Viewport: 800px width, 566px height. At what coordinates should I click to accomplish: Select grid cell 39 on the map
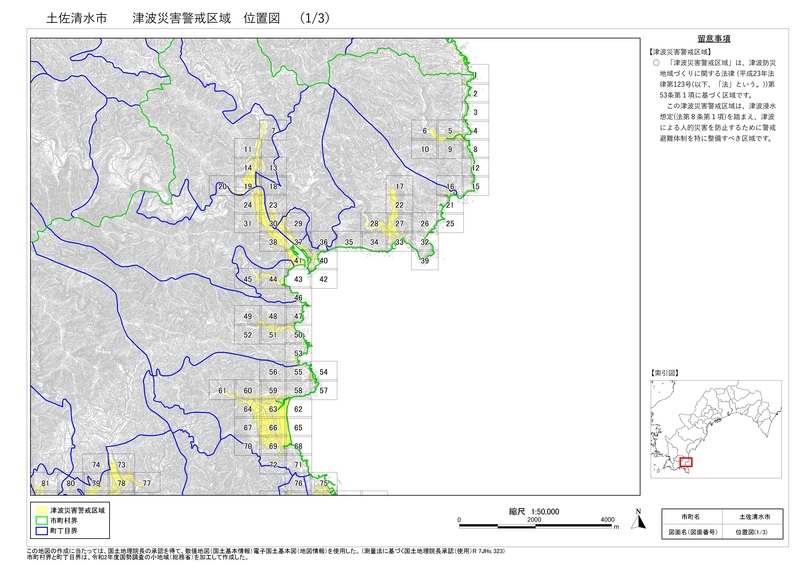pos(424,261)
